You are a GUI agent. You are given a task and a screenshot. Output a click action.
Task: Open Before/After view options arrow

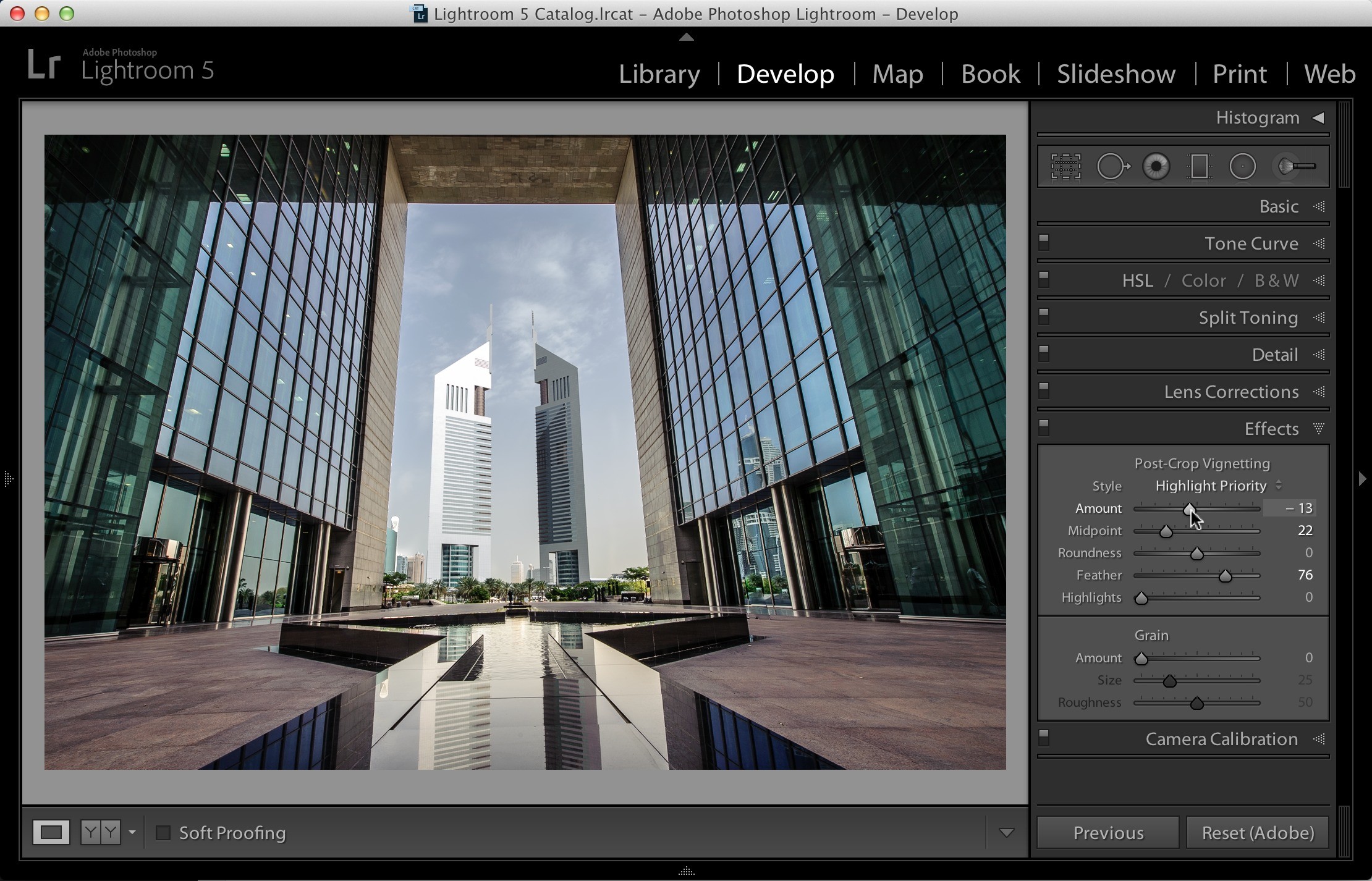[132, 832]
